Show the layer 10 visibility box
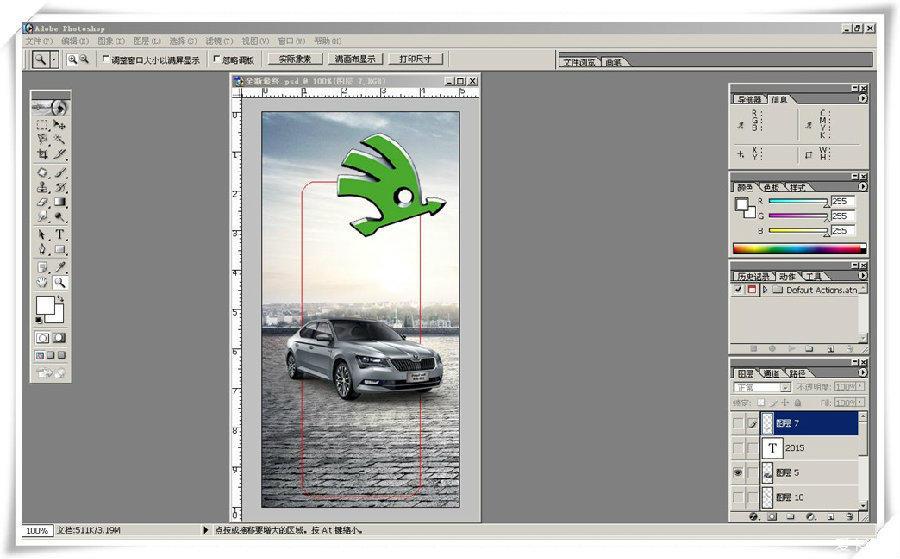The image size is (900, 559). point(738,497)
